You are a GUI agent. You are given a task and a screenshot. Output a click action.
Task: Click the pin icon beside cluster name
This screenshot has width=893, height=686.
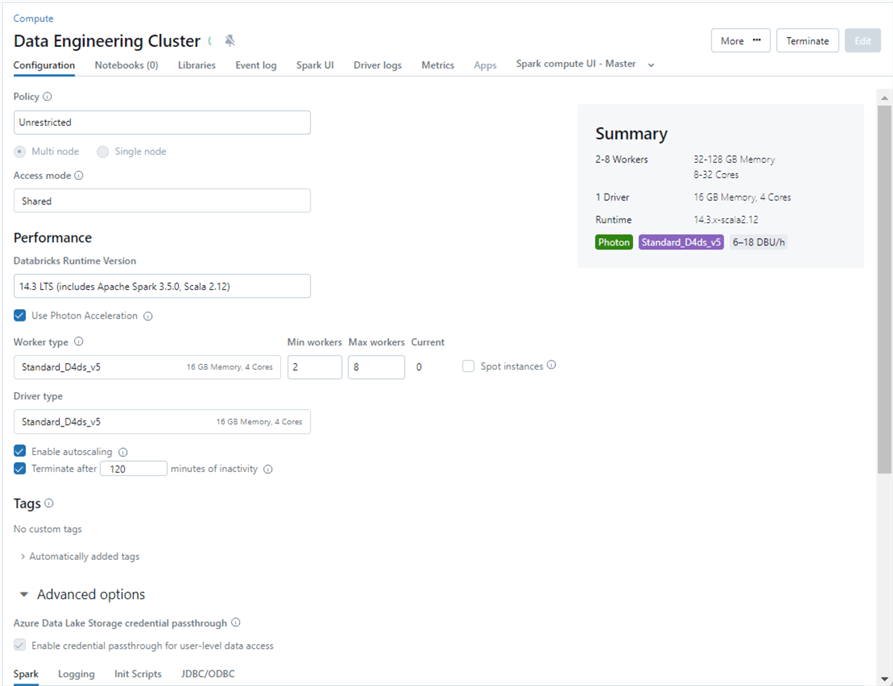pyautogui.click(x=230, y=41)
